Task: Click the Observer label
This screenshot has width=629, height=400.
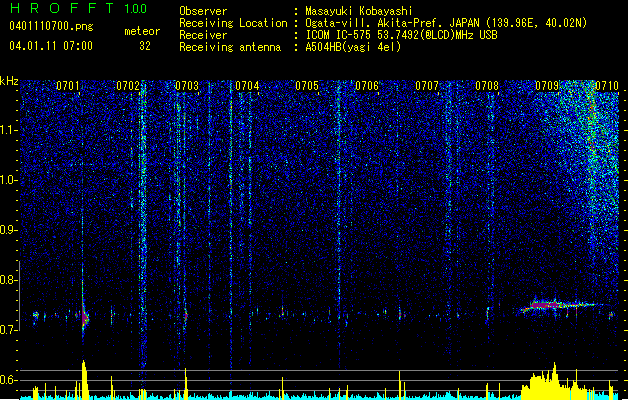Action: tap(203, 11)
